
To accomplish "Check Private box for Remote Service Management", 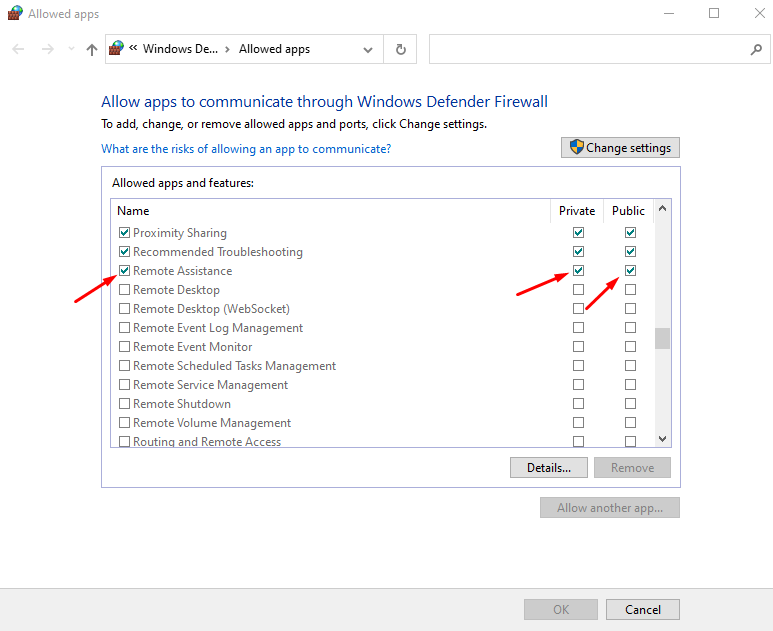I will pos(578,385).
